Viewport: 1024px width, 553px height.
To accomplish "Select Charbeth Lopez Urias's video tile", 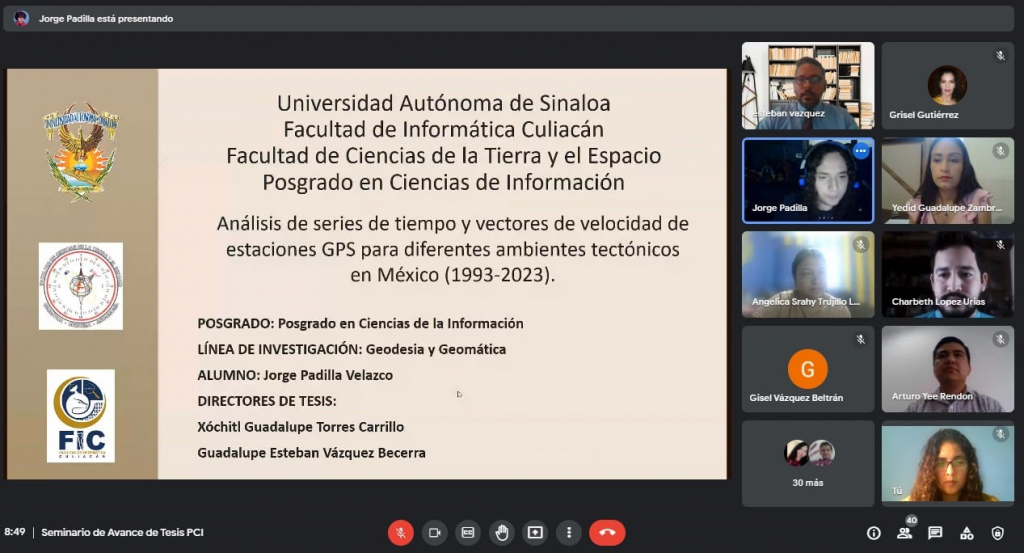I will click(948, 275).
